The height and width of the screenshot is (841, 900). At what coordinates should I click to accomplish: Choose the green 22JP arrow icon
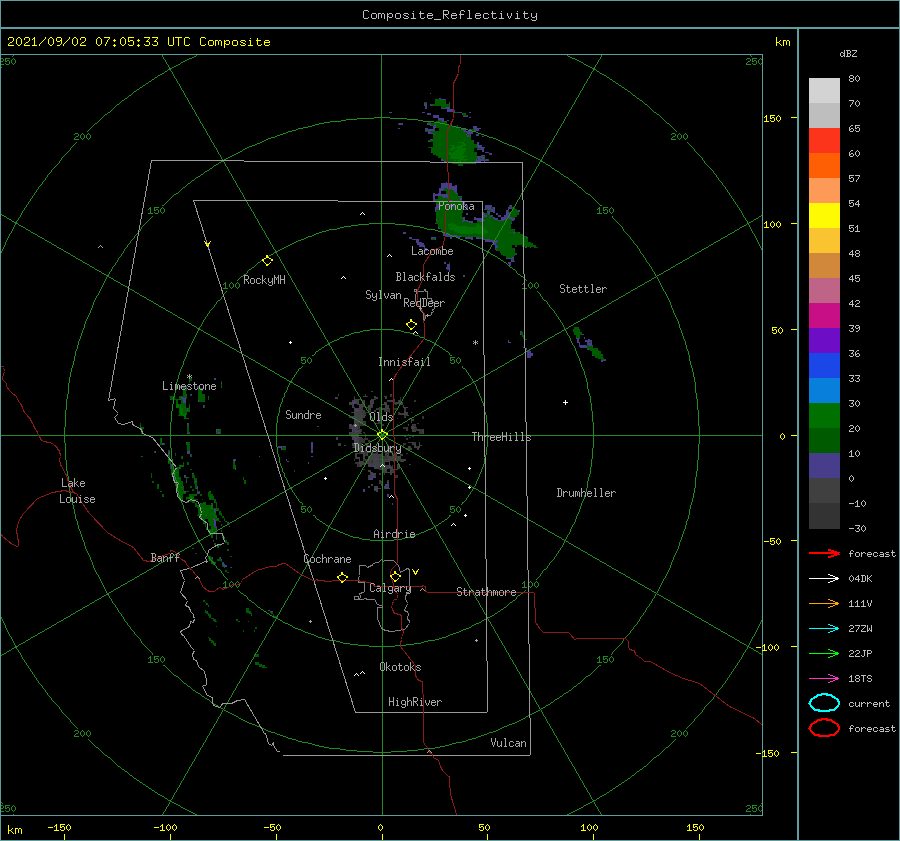pyautogui.click(x=824, y=653)
